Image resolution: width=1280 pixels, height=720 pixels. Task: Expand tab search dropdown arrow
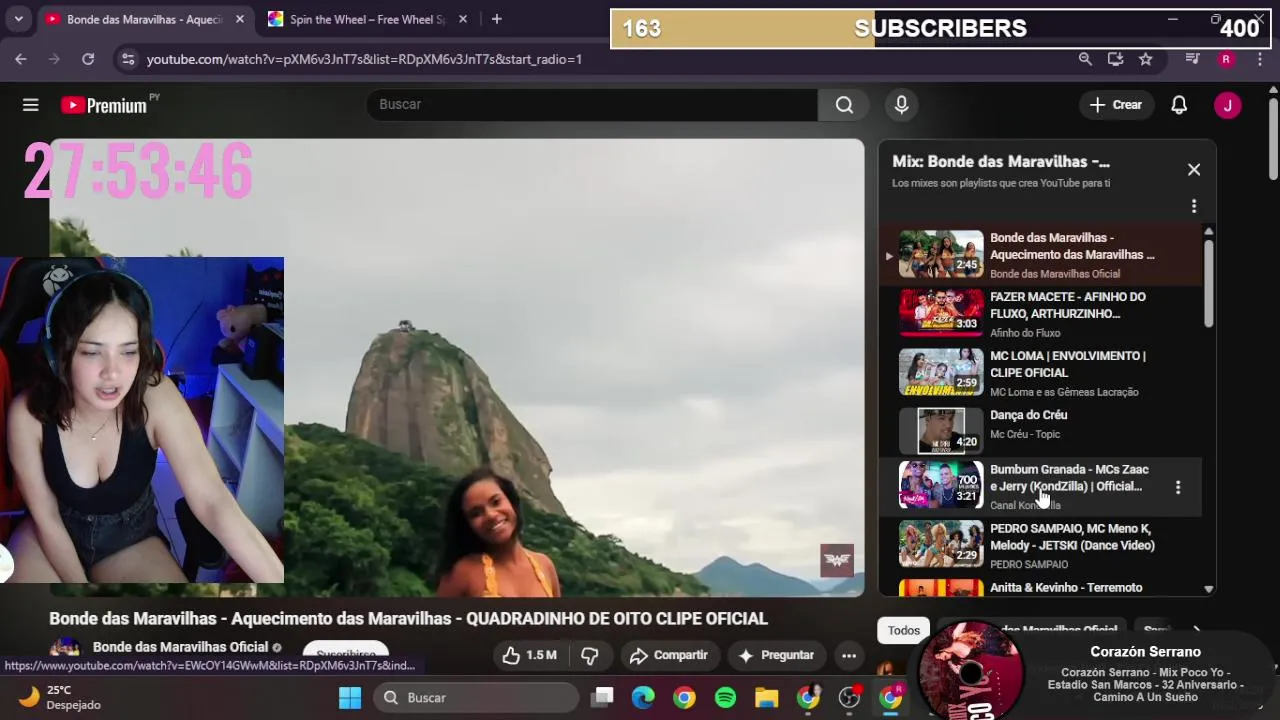(x=18, y=19)
